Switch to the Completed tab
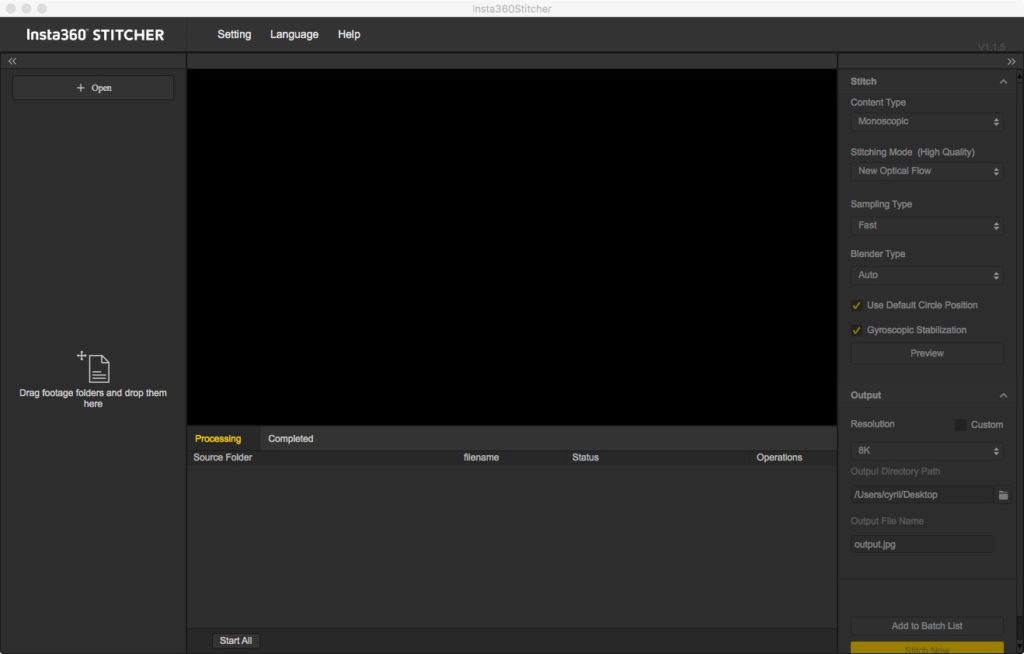This screenshot has height=654, width=1024. (x=291, y=438)
